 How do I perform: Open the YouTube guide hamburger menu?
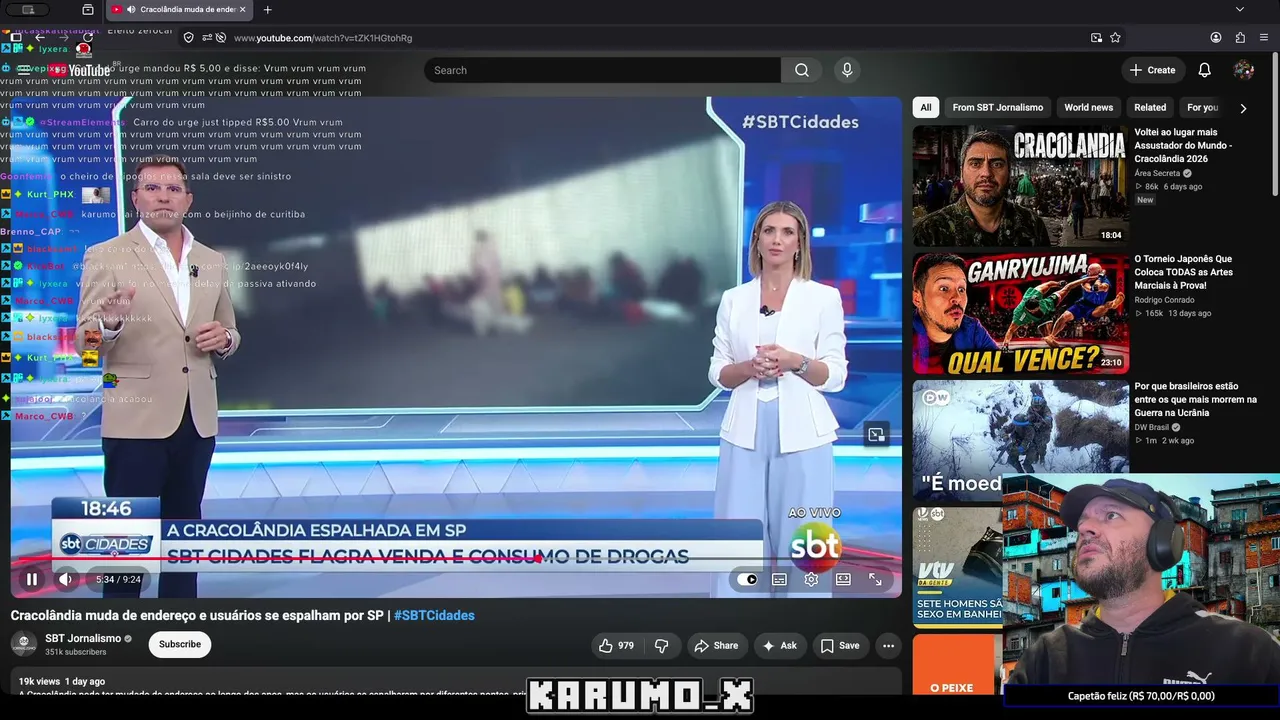(24, 70)
